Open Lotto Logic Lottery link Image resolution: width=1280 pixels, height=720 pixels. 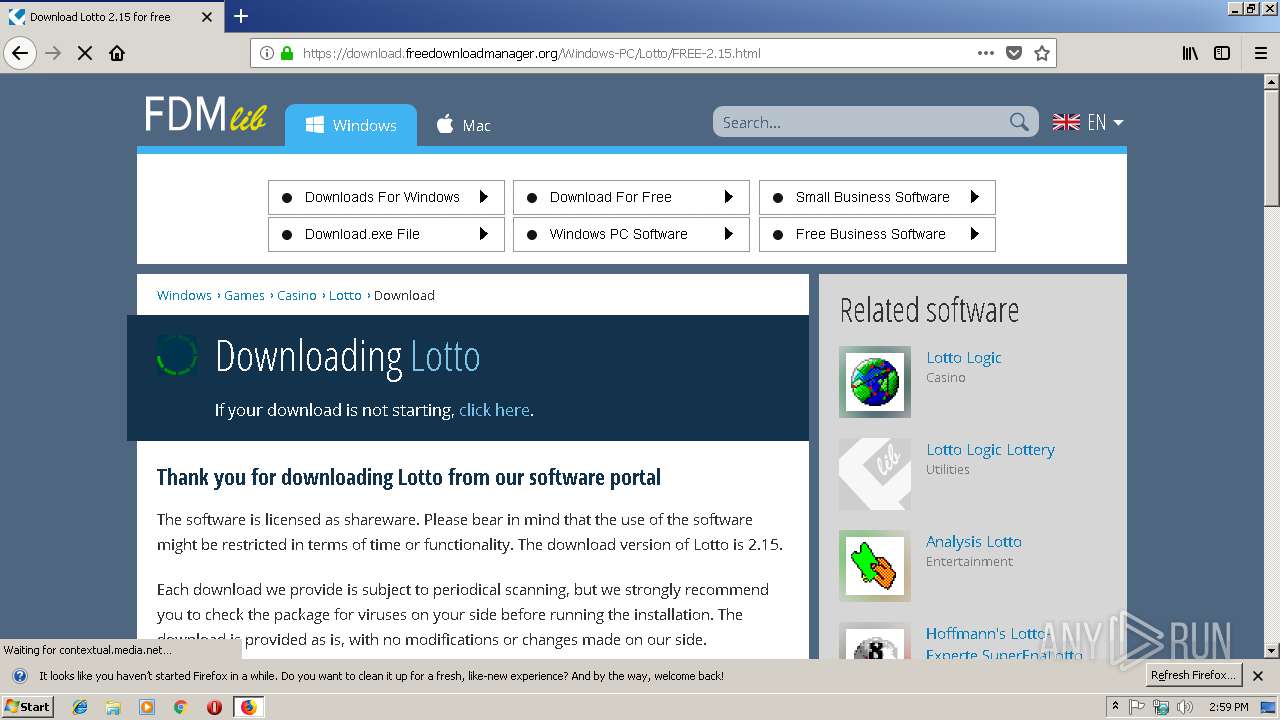[990, 449]
